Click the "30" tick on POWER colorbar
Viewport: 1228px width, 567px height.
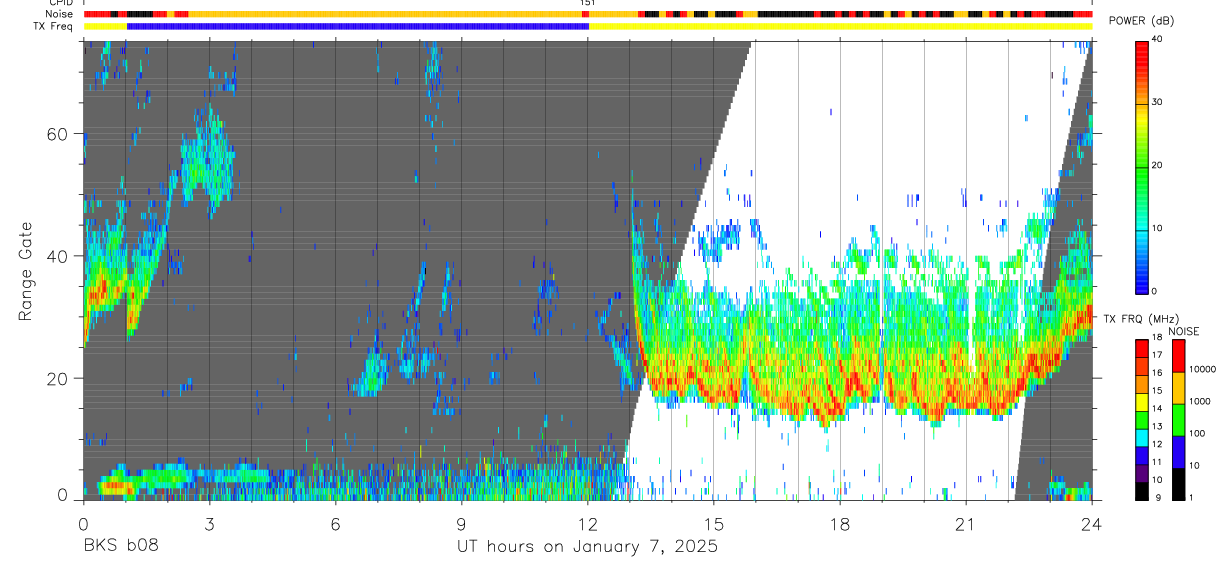coord(1158,102)
